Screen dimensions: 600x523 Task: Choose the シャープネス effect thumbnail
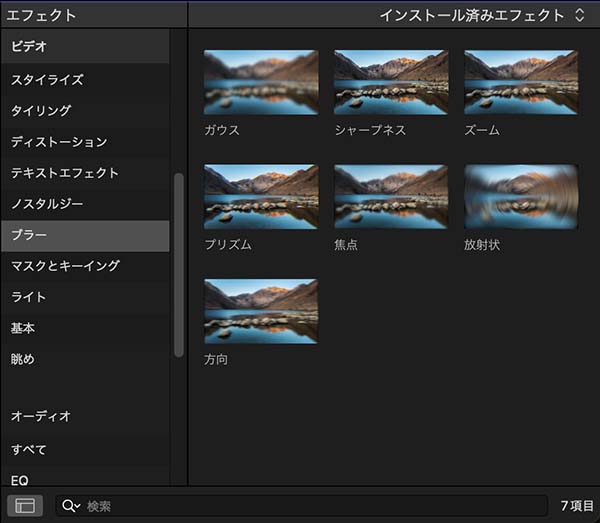(x=391, y=82)
